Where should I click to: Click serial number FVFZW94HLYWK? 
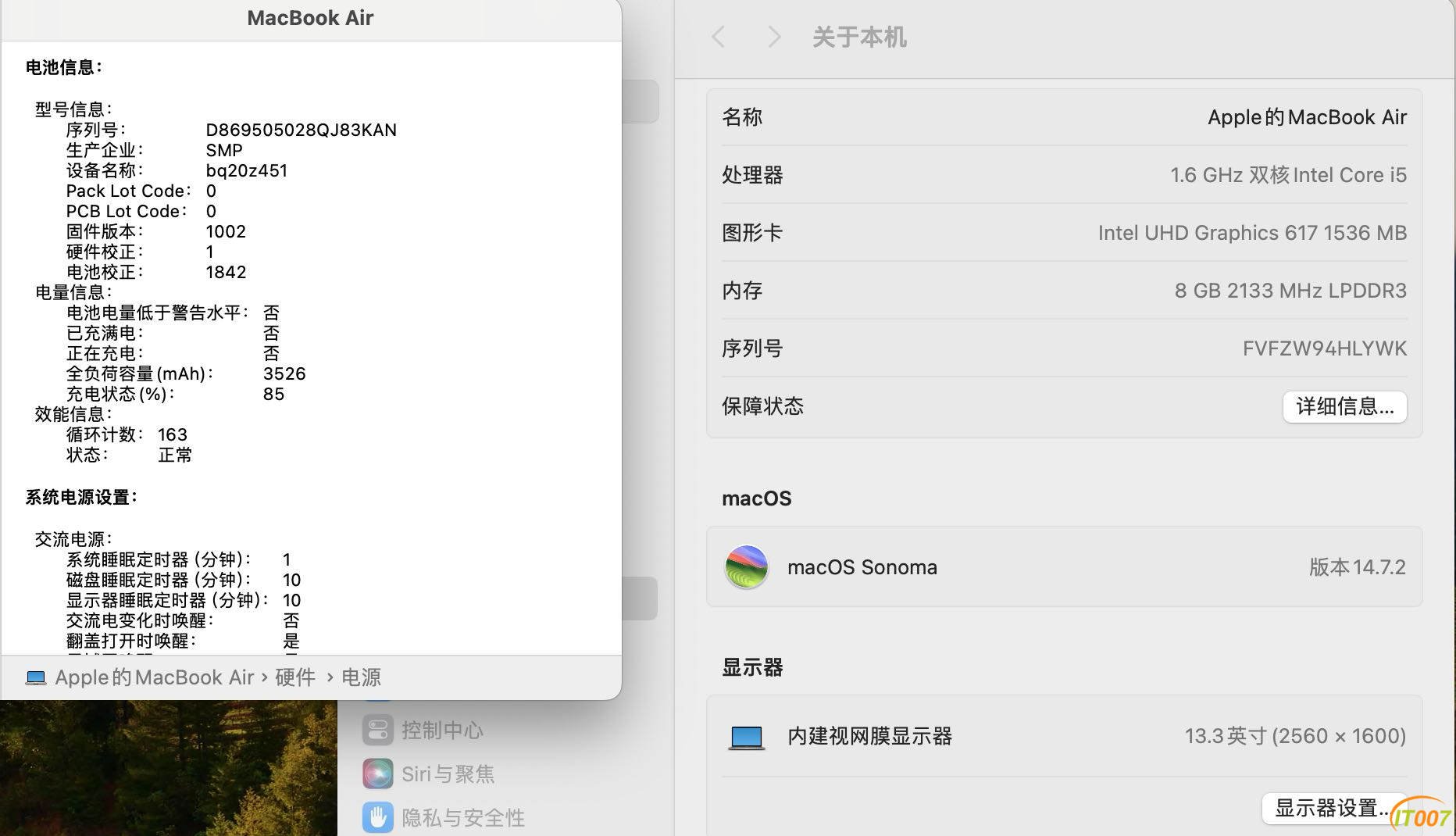[x=1324, y=348]
